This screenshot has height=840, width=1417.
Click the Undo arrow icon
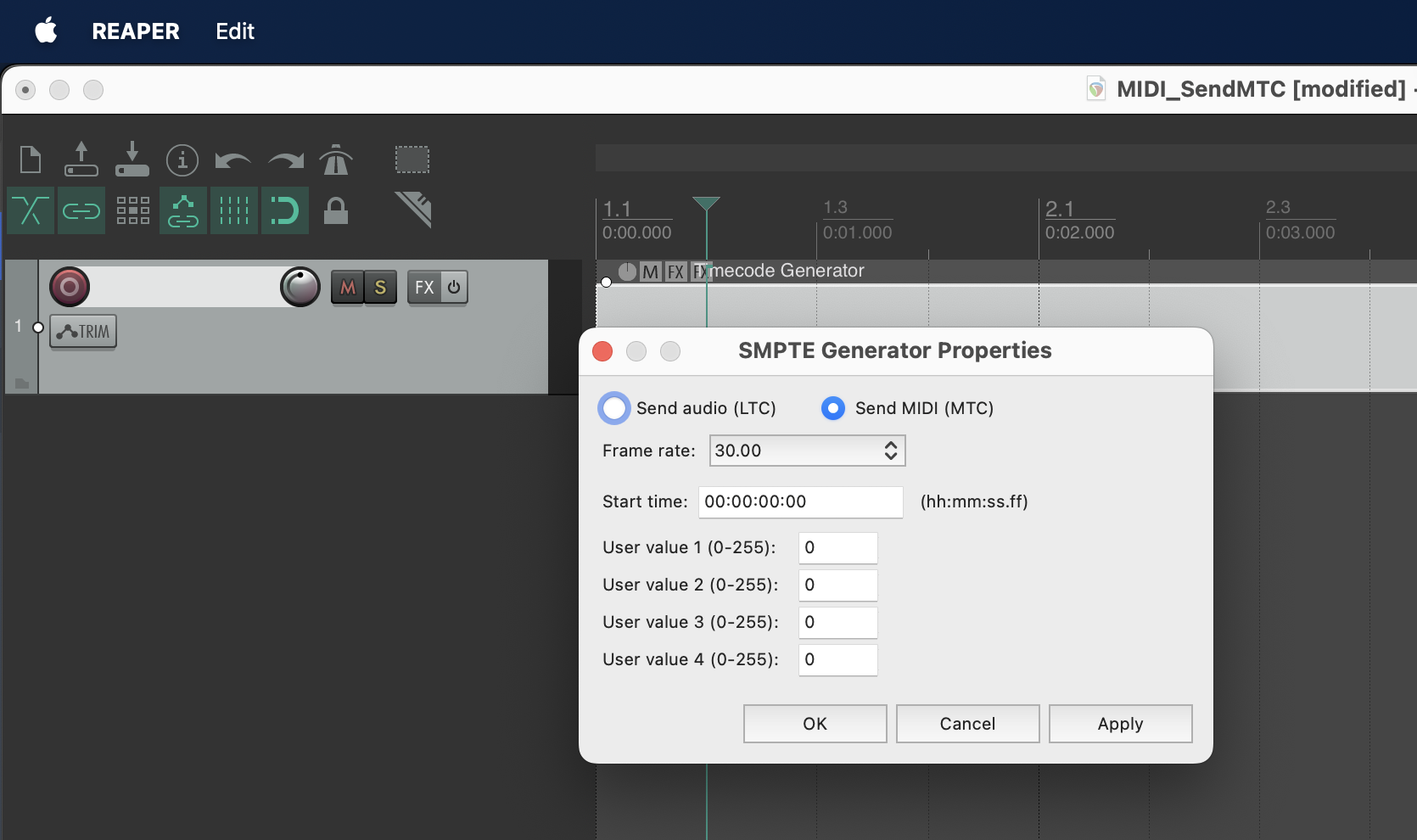tap(232, 160)
